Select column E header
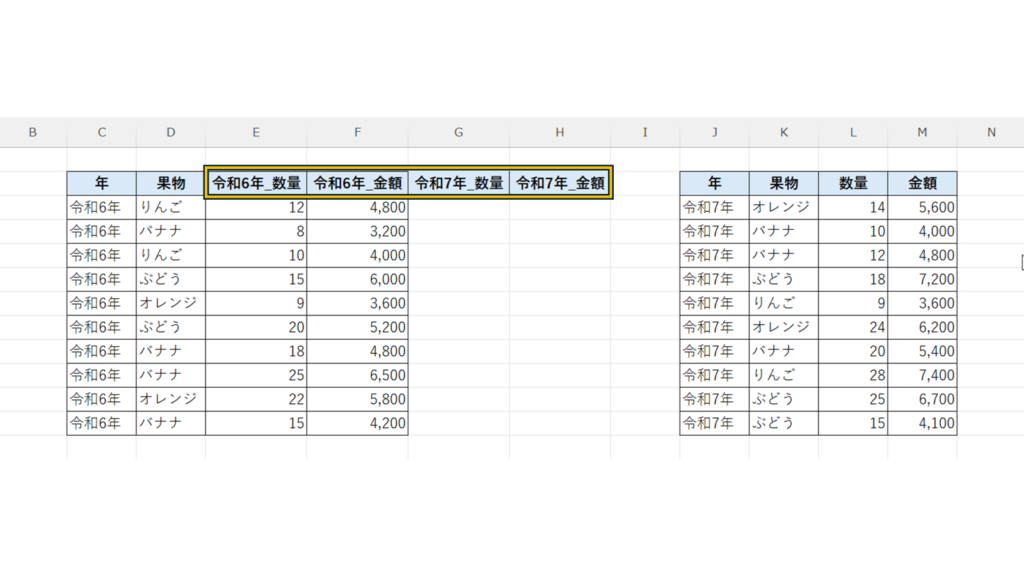 point(256,132)
